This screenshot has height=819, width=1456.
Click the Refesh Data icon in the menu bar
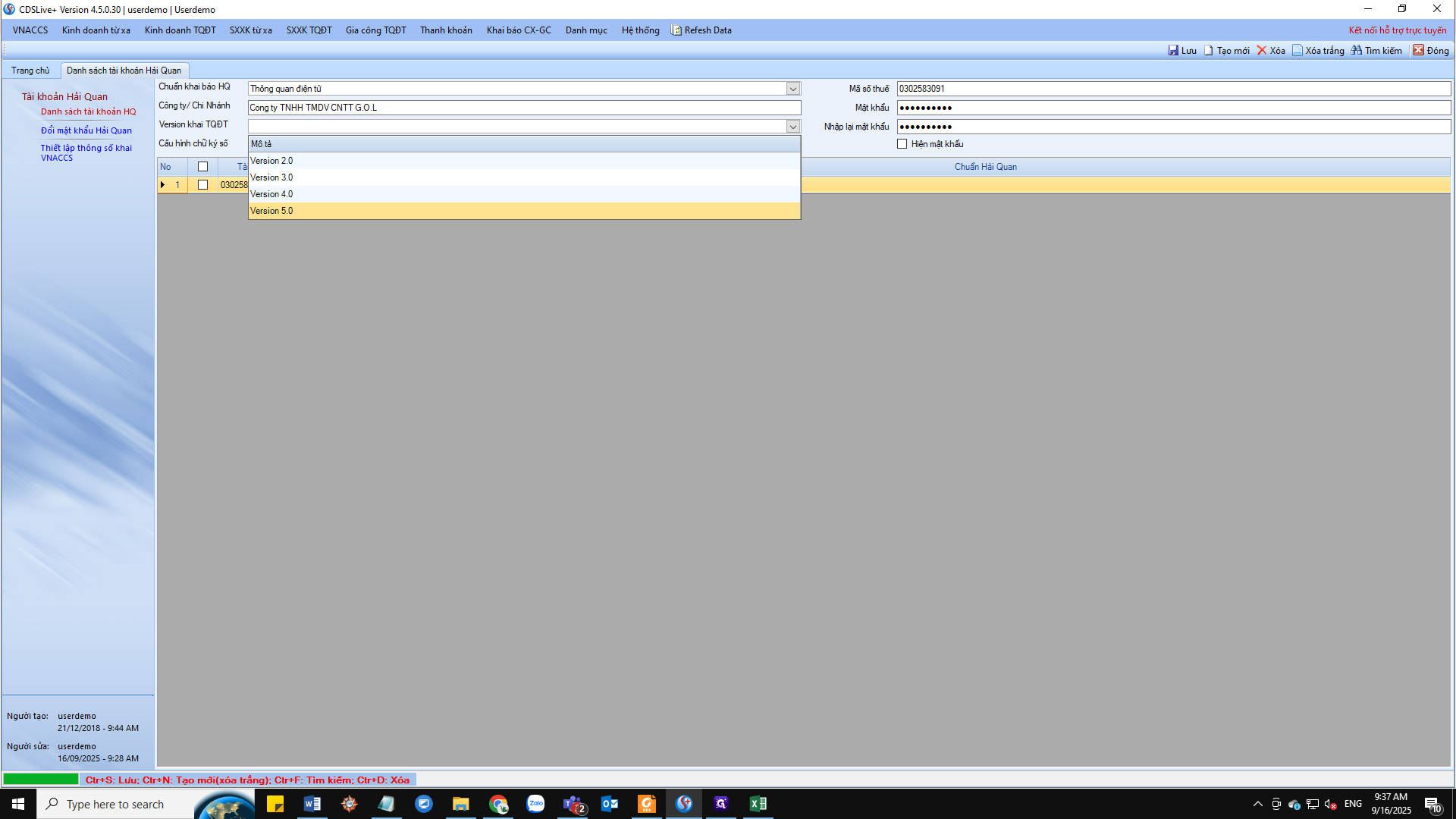coord(676,30)
